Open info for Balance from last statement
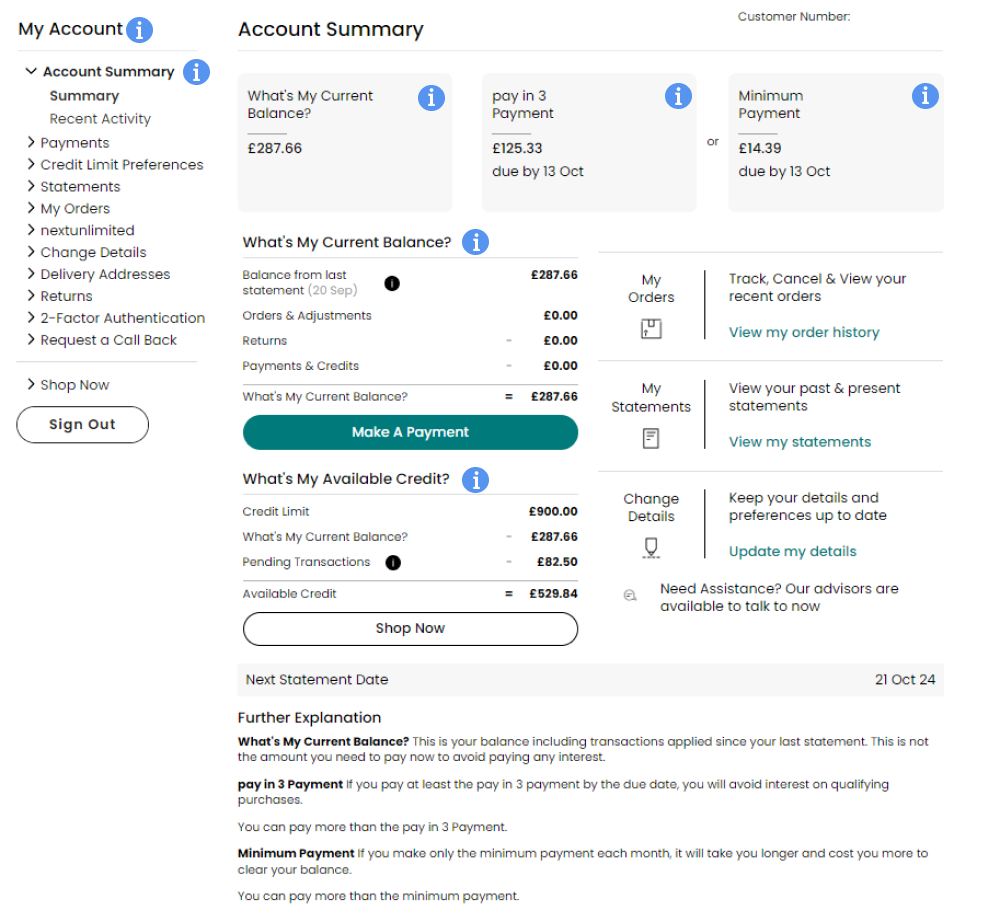 (x=392, y=283)
